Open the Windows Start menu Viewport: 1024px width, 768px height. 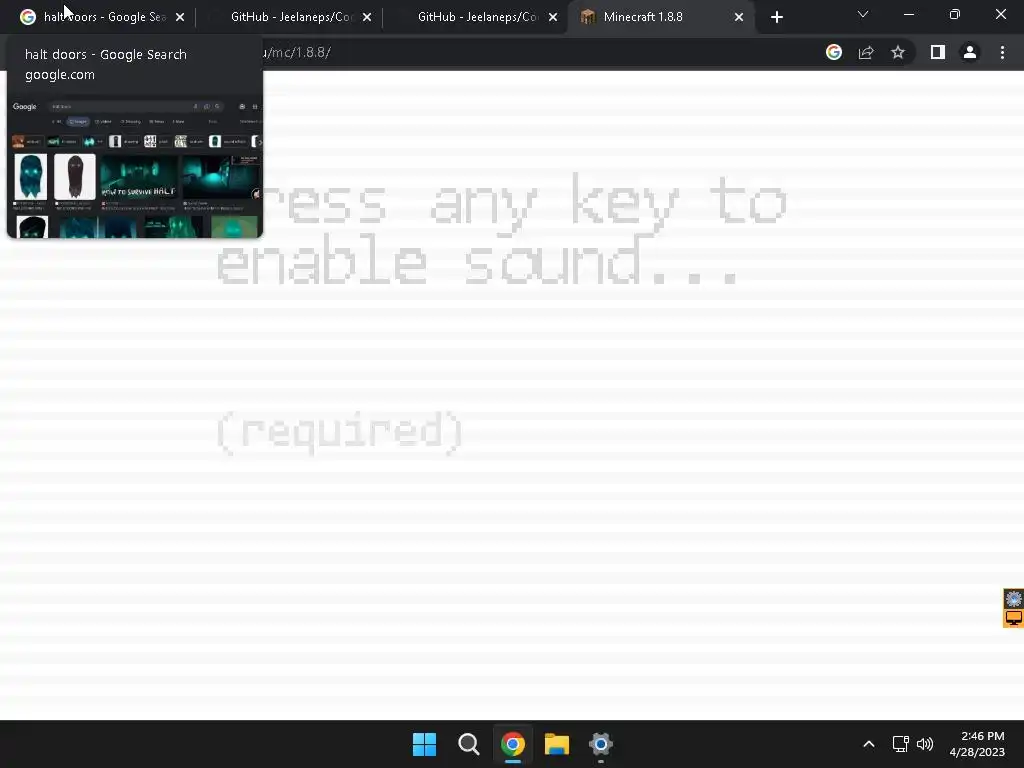coord(424,744)
